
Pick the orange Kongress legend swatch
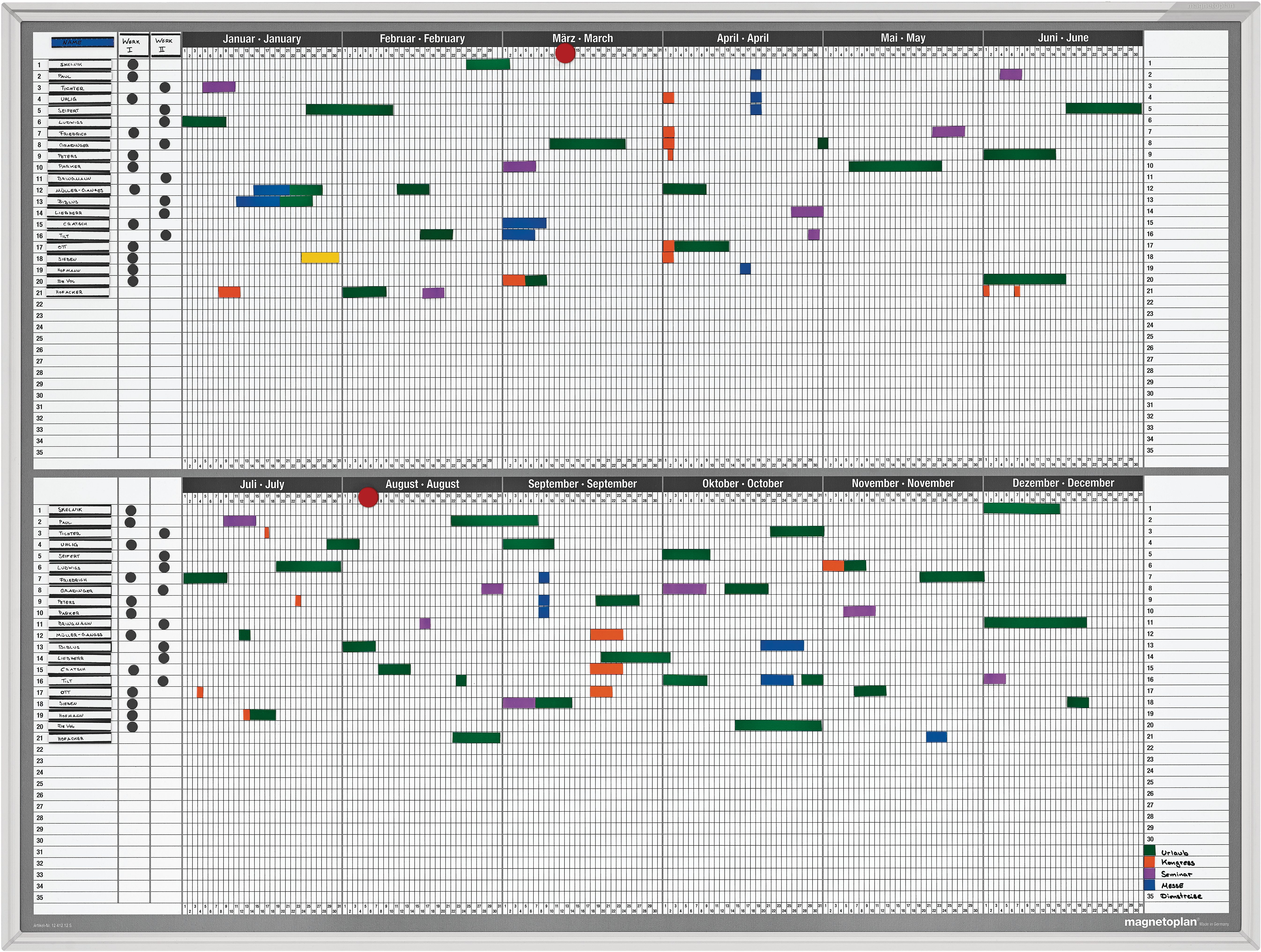pos(1149,863)
